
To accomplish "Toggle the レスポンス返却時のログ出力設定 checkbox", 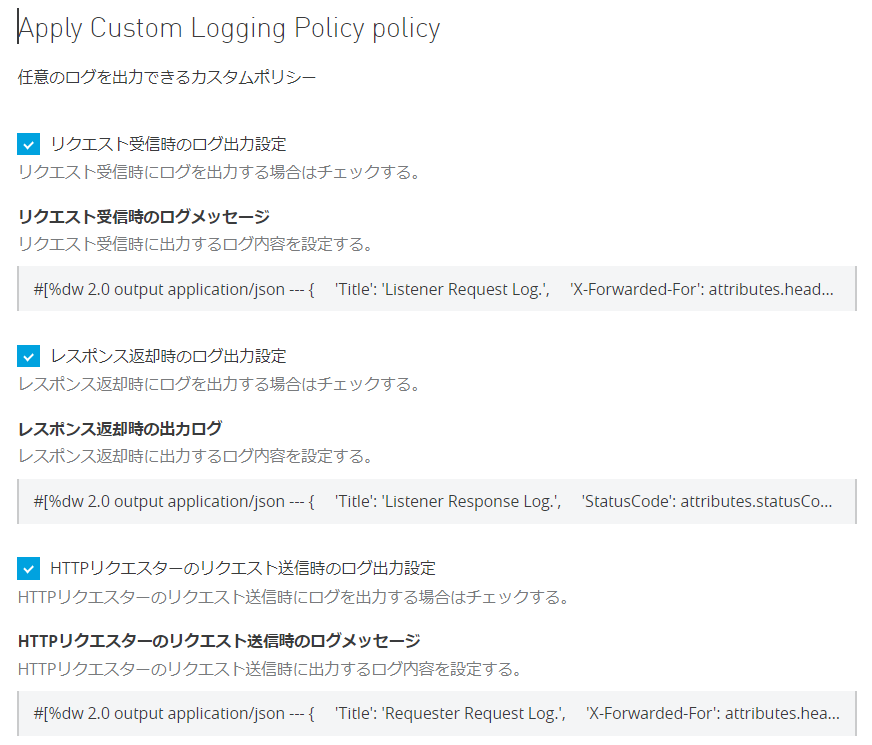I will pyautogui.click(x=29, y=356).
